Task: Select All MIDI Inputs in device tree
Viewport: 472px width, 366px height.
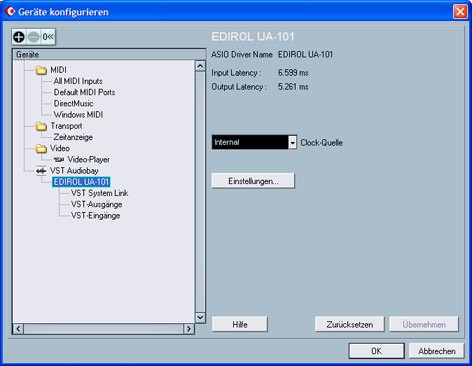Action: (78, 81)
